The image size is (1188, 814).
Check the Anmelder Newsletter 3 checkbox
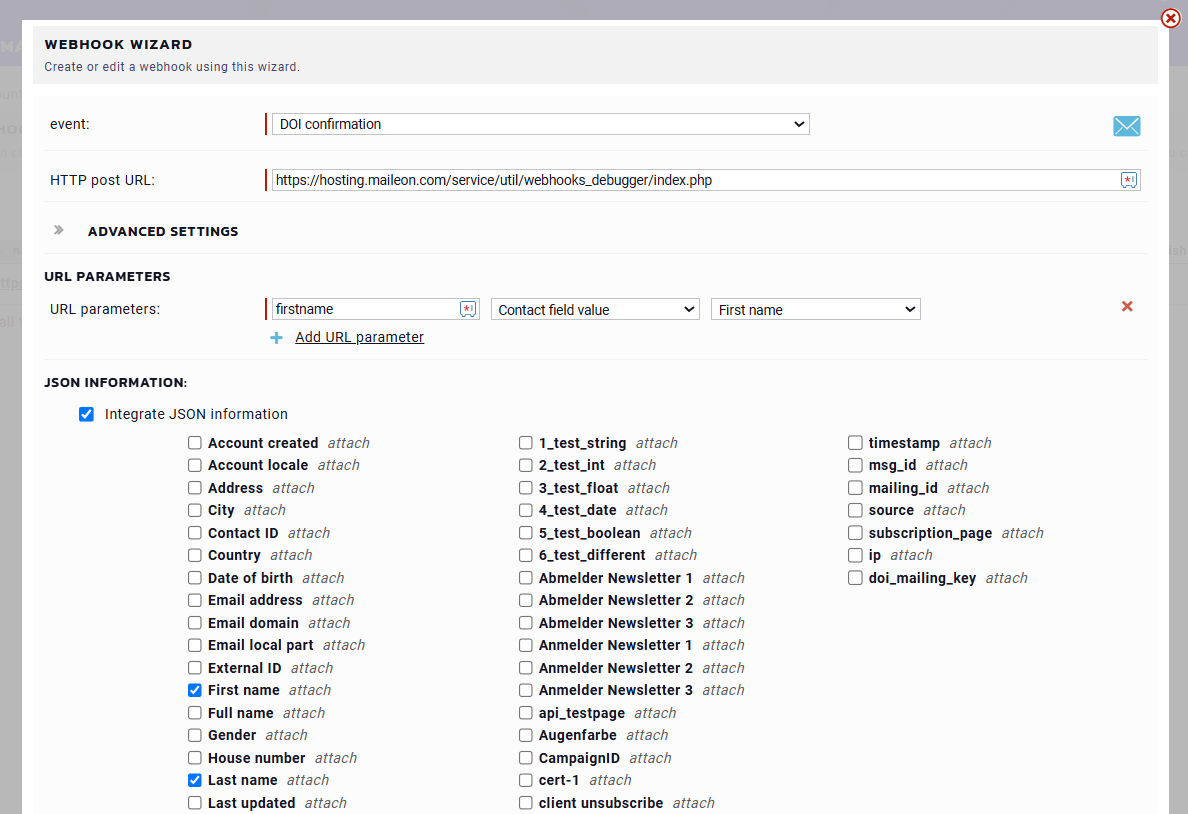coord(526,690)
